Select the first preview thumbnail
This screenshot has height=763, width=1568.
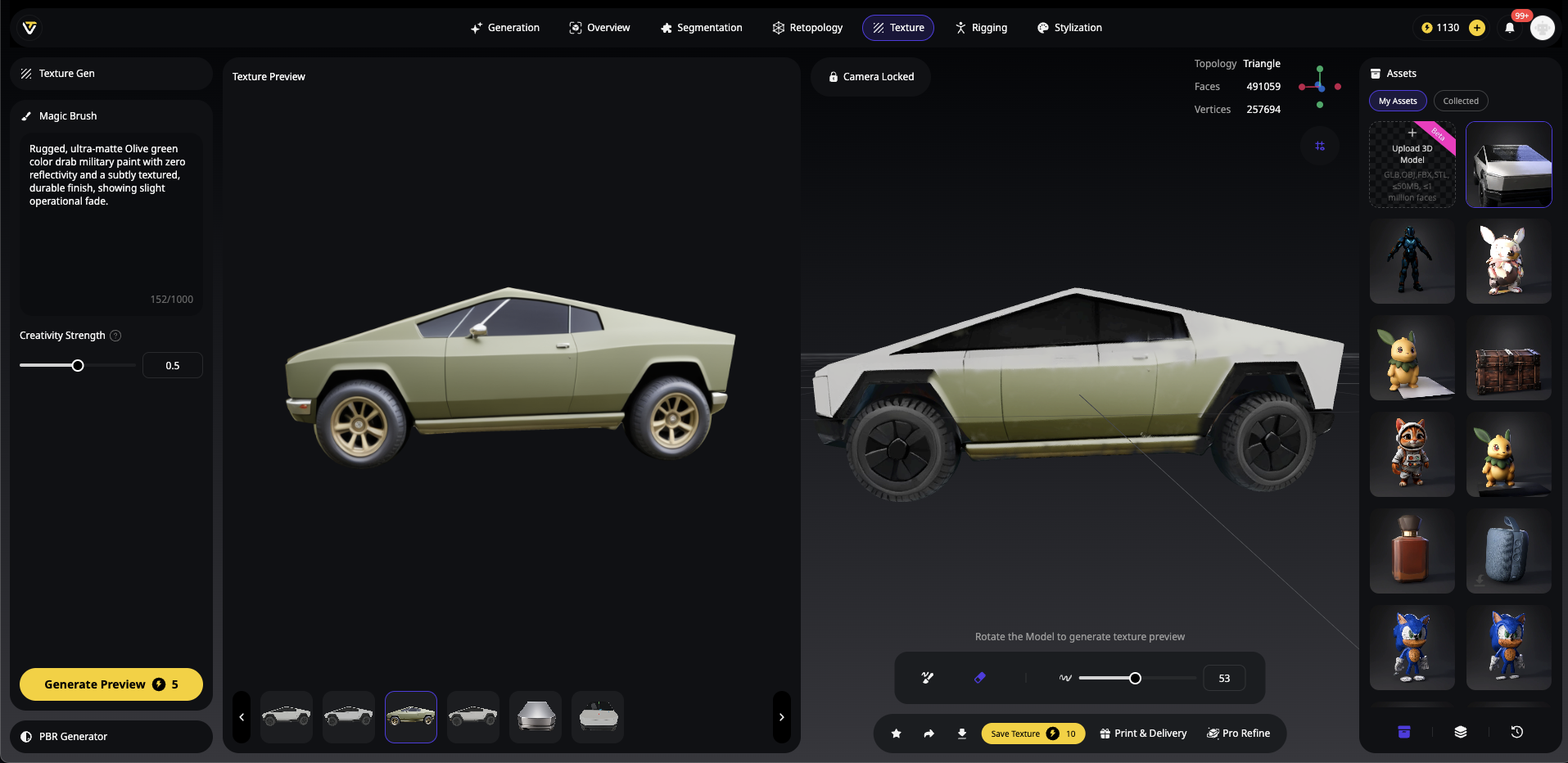point(287,717)
